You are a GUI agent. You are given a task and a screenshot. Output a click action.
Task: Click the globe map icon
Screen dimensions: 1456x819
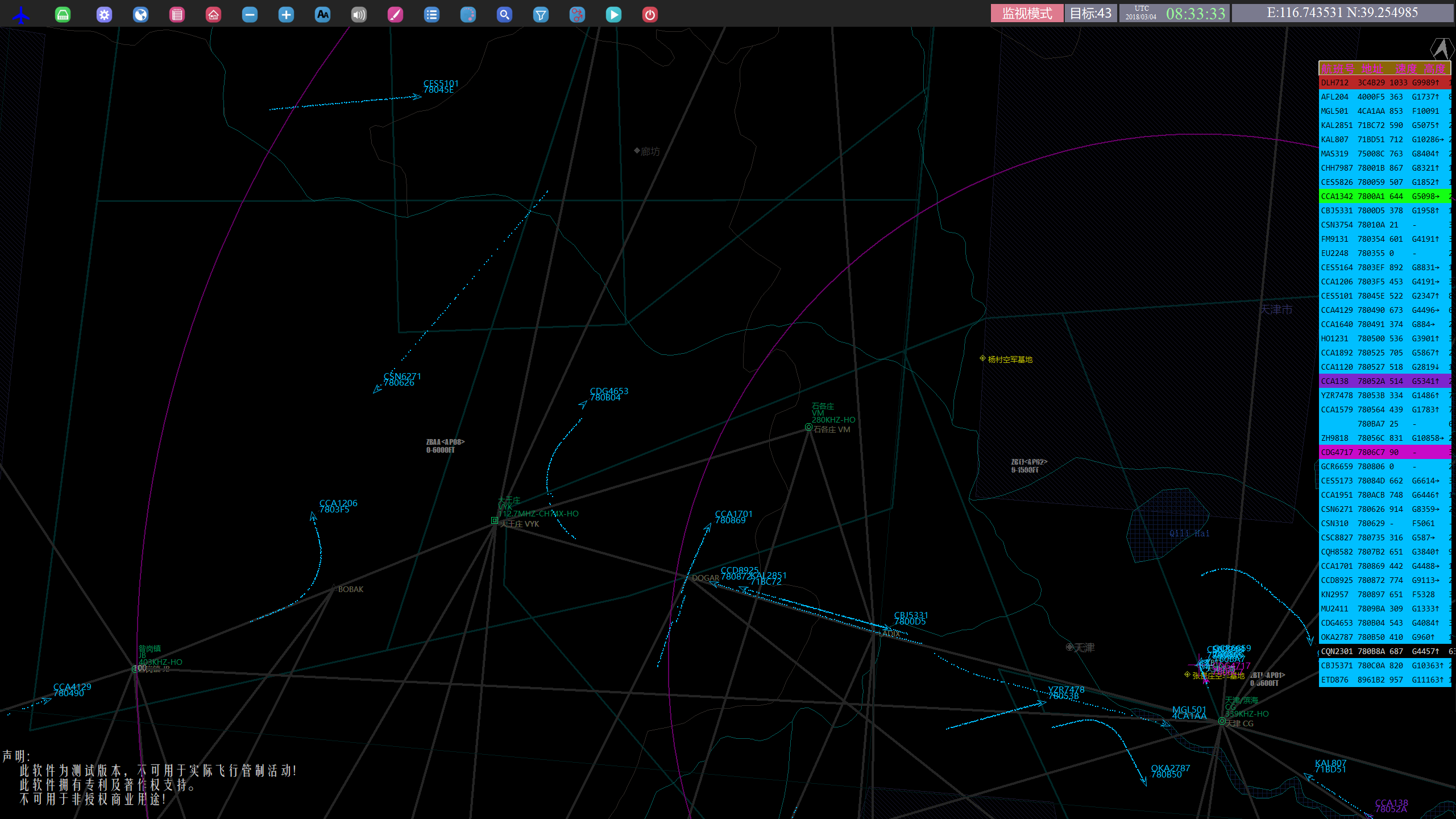click(140, 14)
